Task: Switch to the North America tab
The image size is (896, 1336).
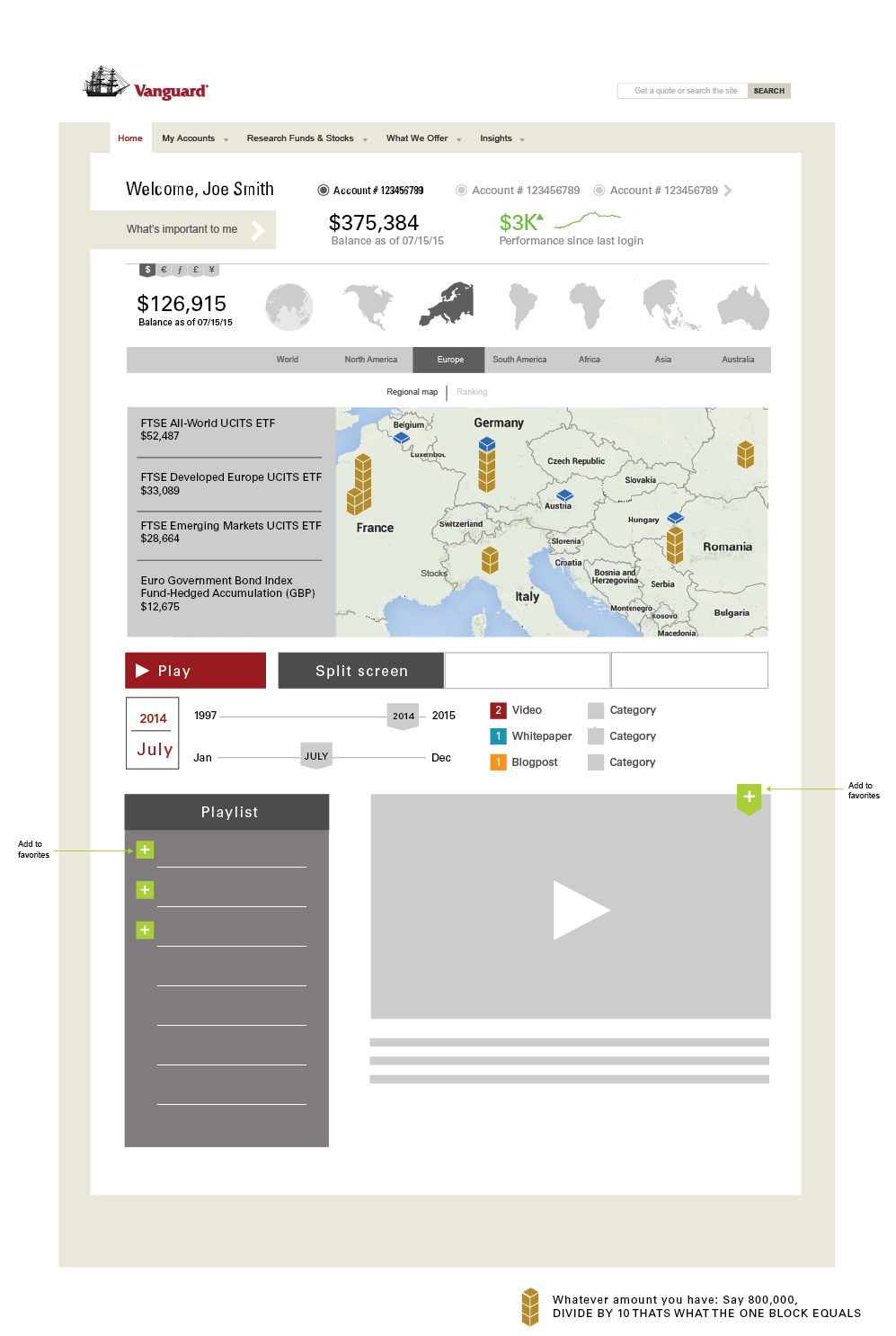Action: click(371, 360)
